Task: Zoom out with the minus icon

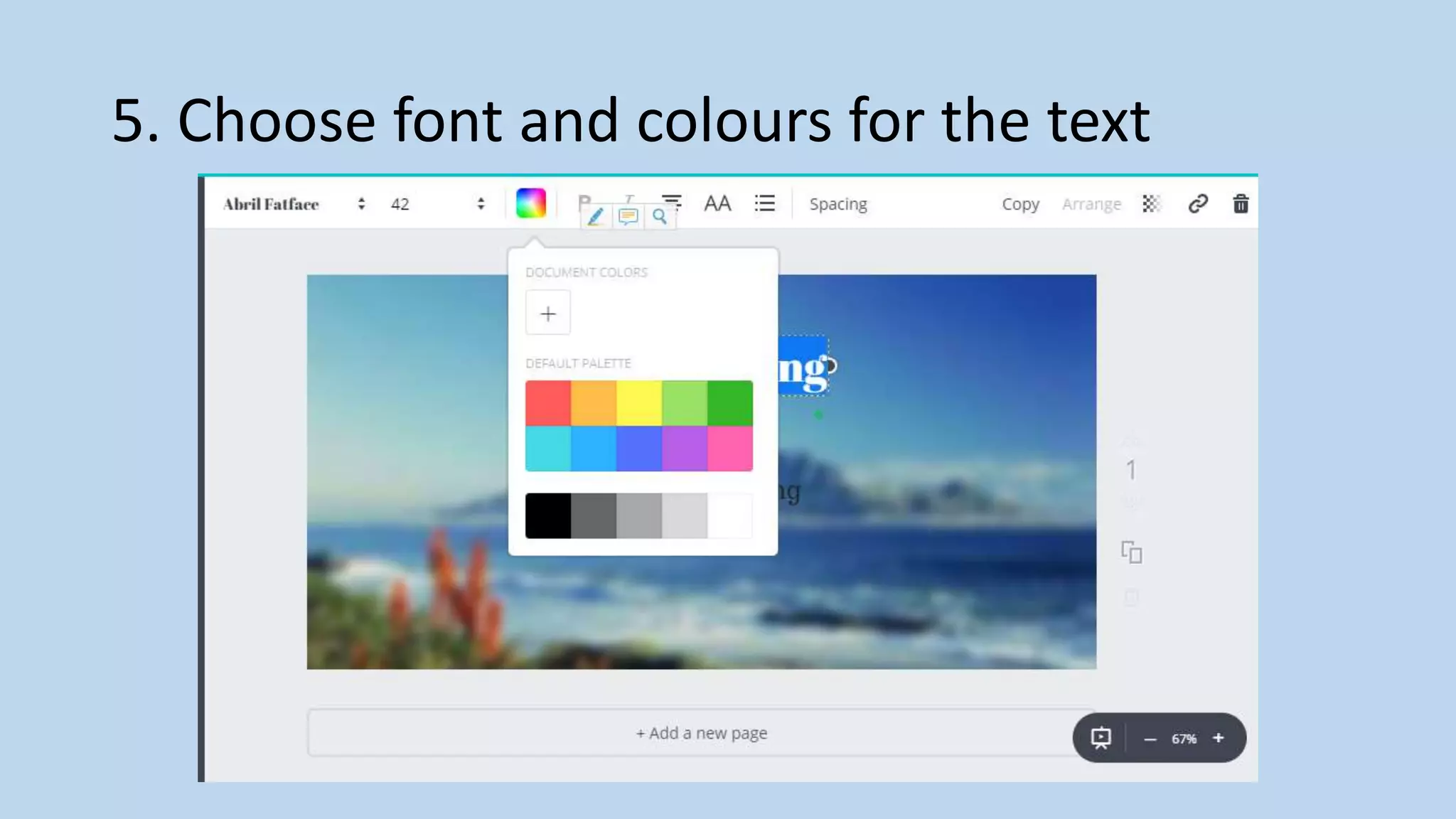Action: 1150,739
